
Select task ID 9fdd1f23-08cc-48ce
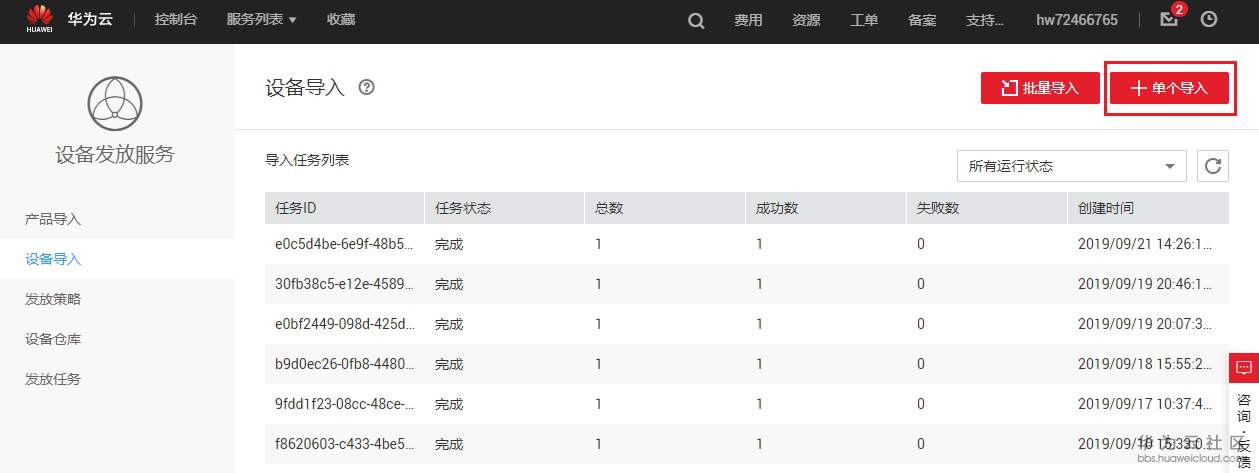pos(344,404)
